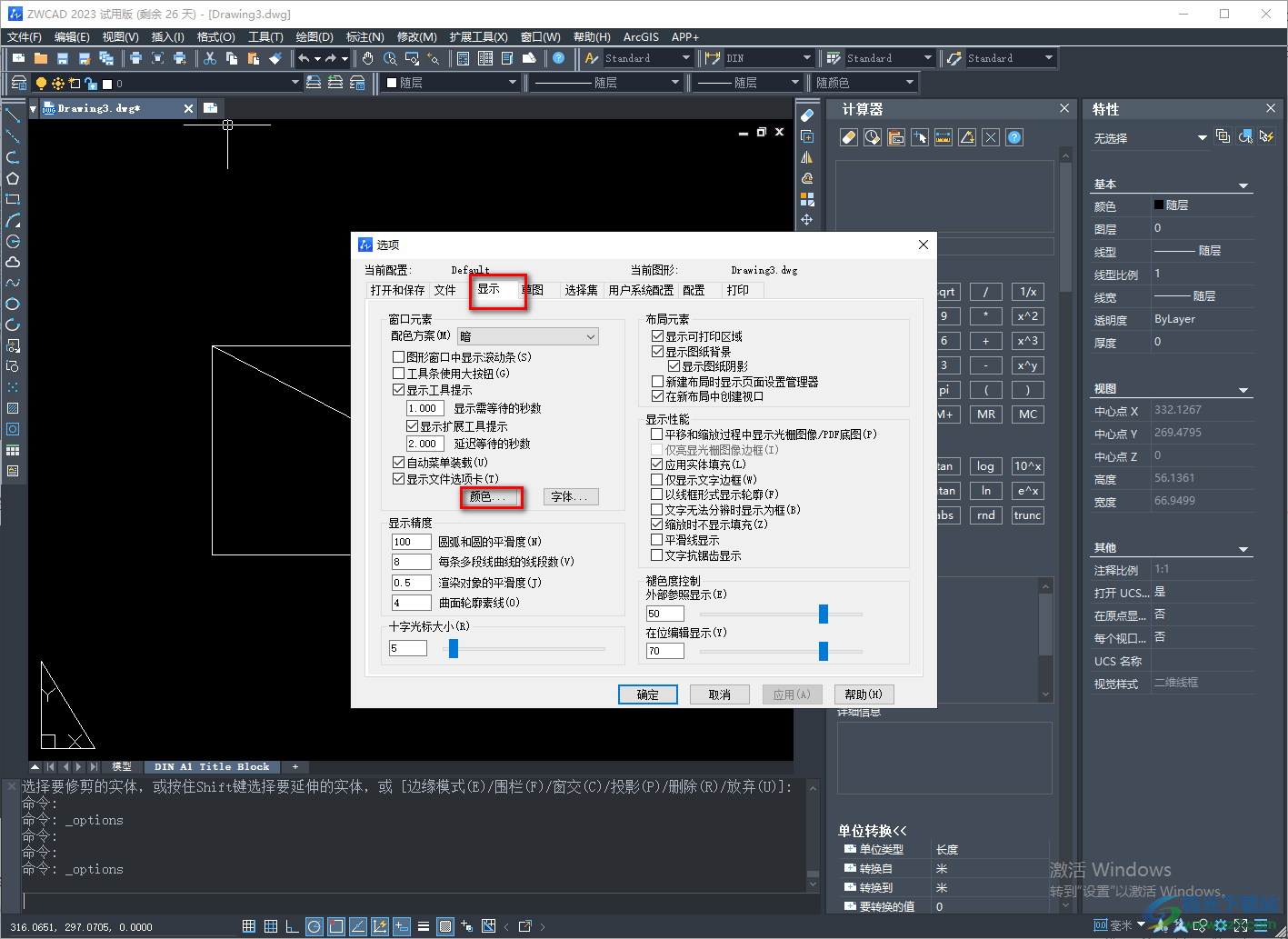Click the 颜色... button
Screen dimensions: 1288x939
tap(491, 496)
